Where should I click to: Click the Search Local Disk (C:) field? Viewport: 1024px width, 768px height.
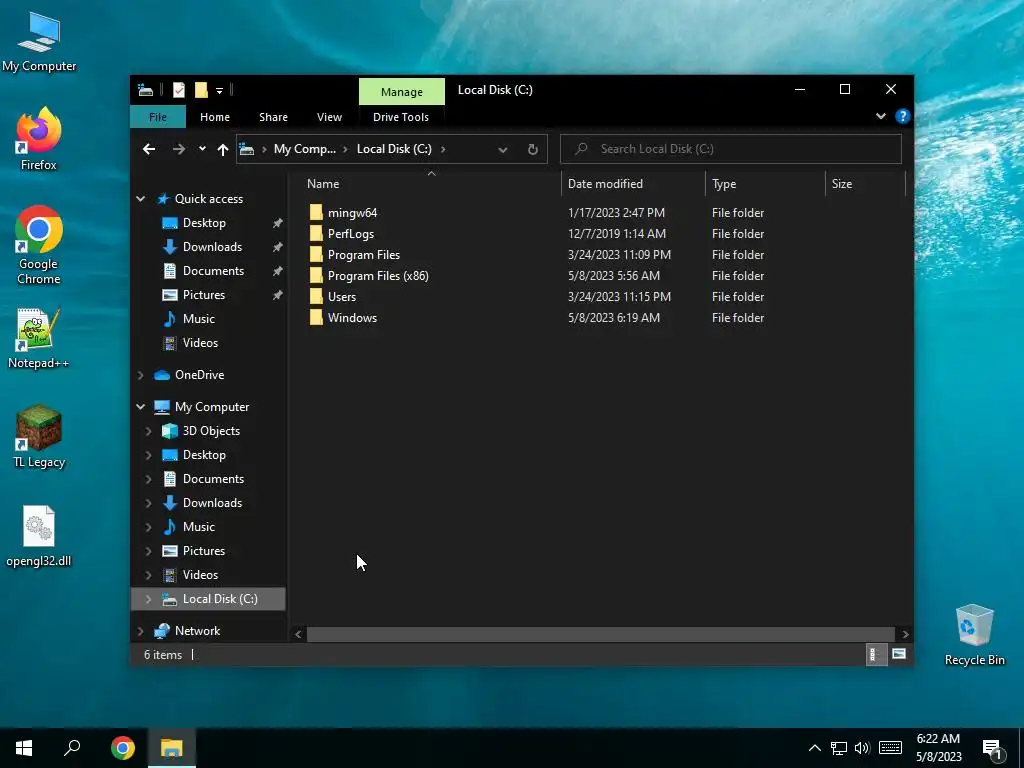point(731,149)
